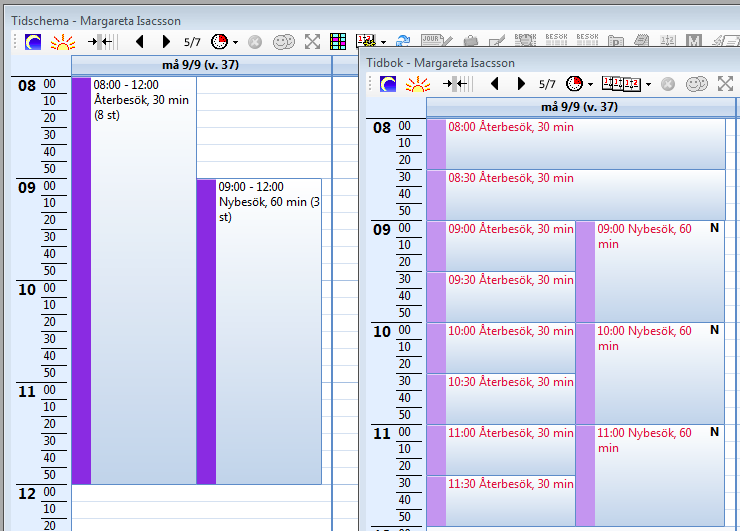Click the moon icon in Tidschema toolbar
This screenshot has width=740, height=531.
(33, 42)
